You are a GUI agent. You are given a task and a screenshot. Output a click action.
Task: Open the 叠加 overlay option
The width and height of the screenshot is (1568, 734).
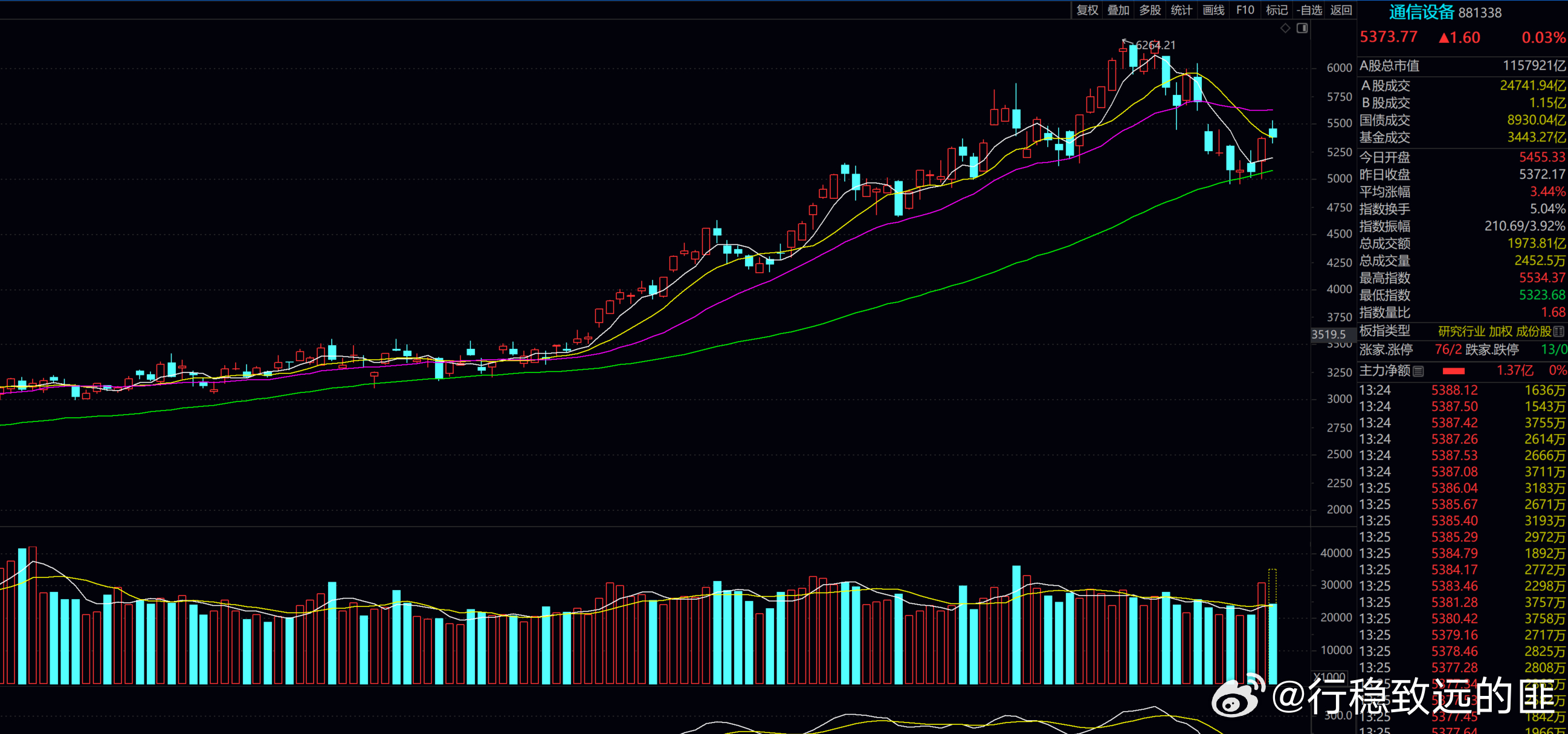click(1118, 10)
